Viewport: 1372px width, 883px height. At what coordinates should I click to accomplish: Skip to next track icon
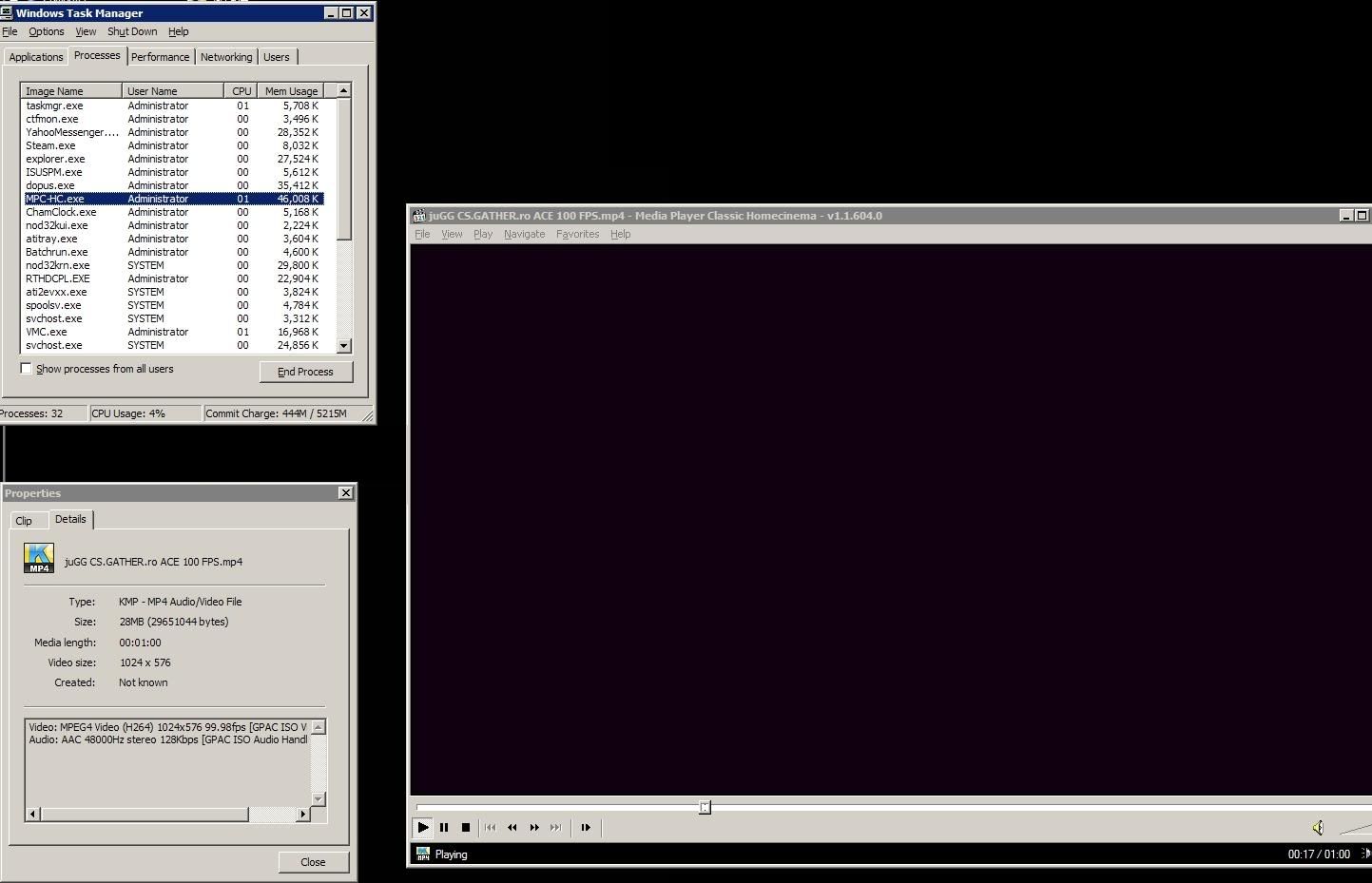(x=556, y=827)
